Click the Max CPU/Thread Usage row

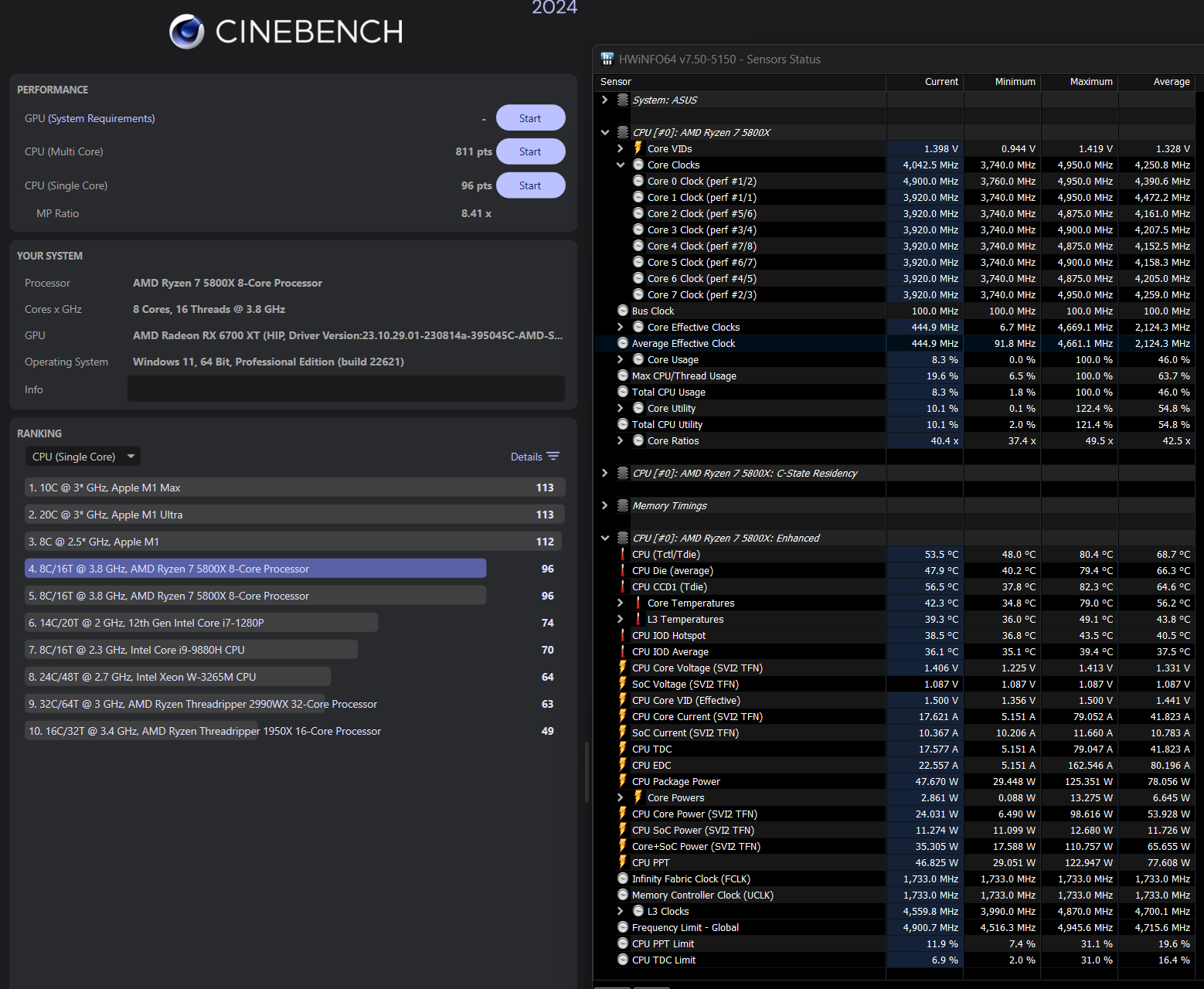click(x=895, y=376)
